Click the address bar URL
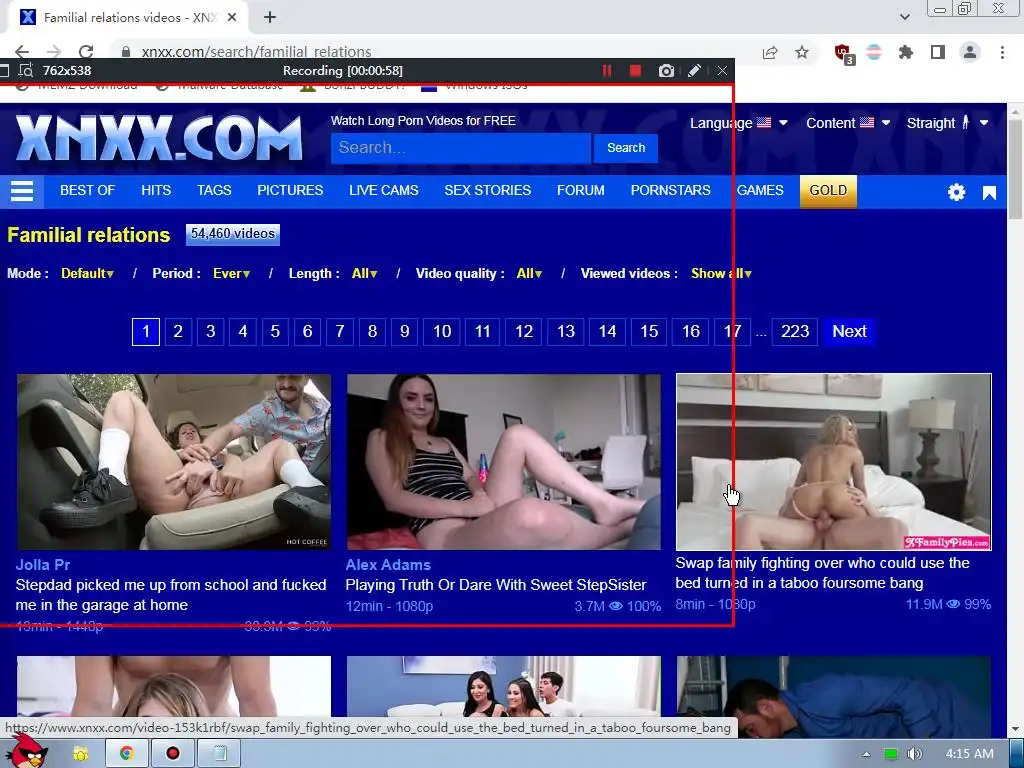1024x768 pixels. pyautogui.click(x=256, y=52)
